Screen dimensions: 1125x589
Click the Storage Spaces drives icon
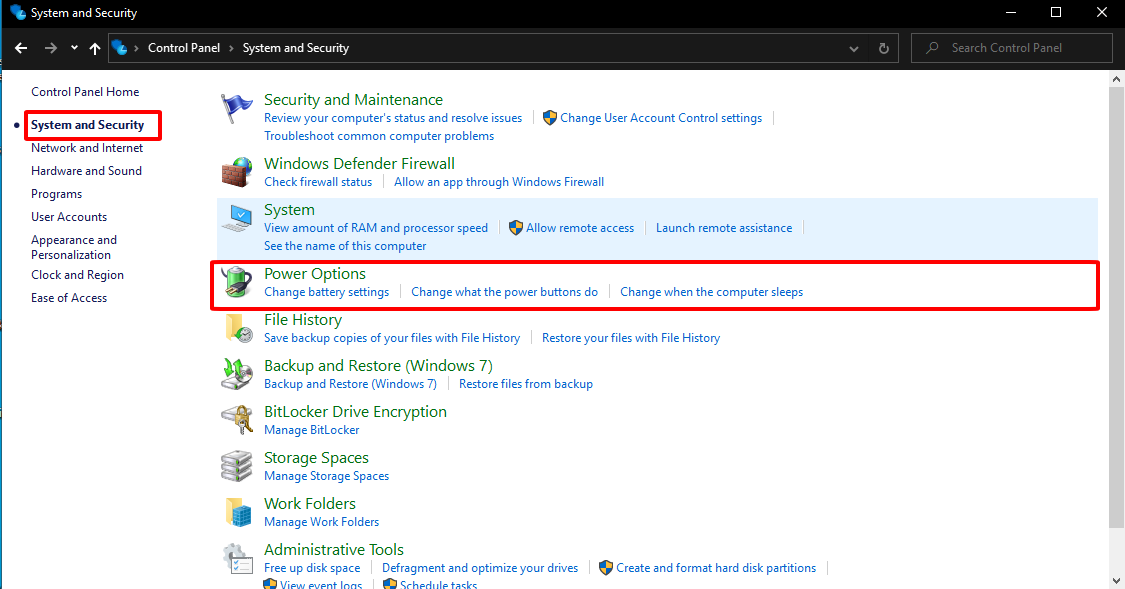tap(237, 466)
